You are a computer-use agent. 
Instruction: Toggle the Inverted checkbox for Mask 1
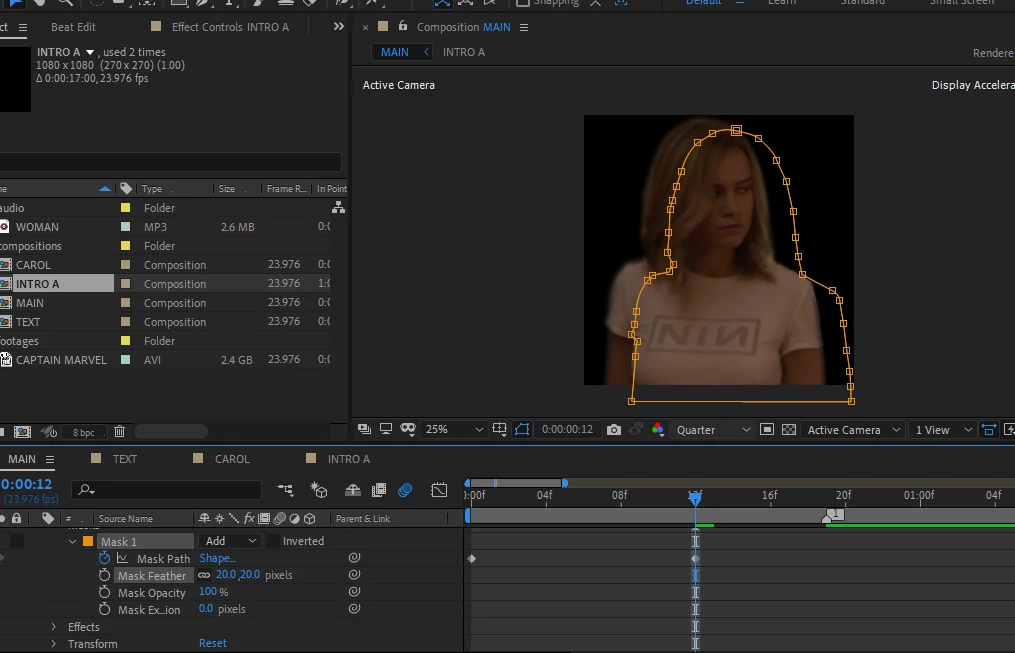point(273,541)
